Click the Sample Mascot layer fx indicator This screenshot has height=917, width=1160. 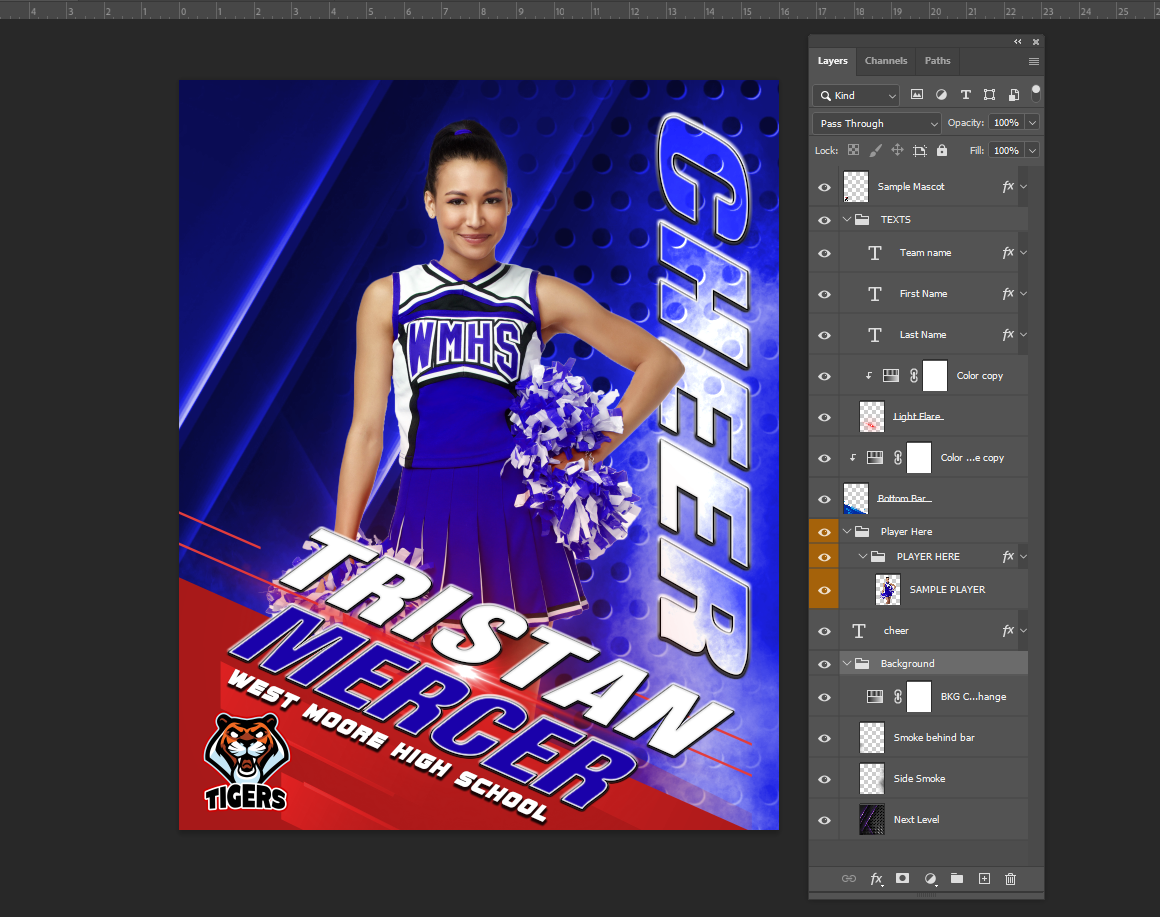[1008, 186]
